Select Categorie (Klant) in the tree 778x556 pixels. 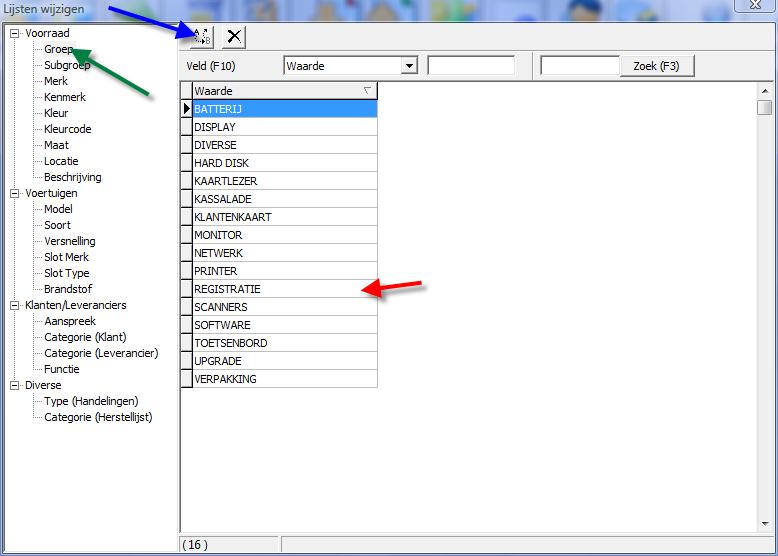pyautogui.click(x=85, y=337)
